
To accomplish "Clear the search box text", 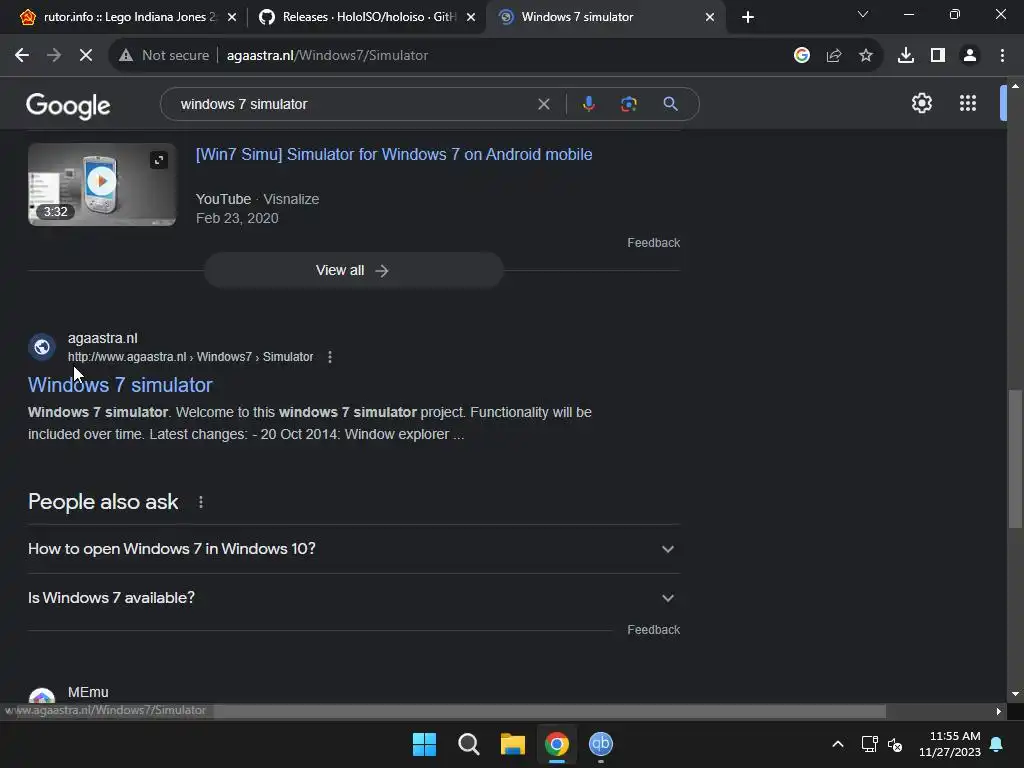I will 543,104.
